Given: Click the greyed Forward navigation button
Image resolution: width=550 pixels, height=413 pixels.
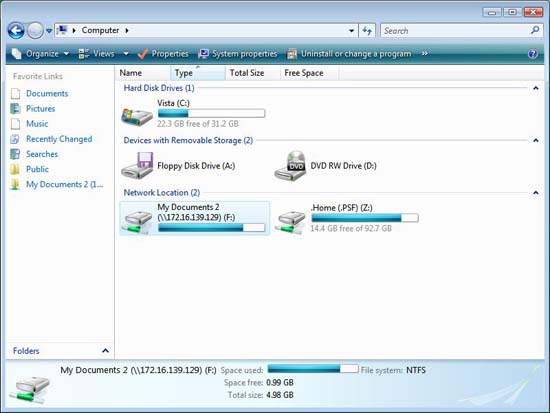Looking at the screenshot, I should 35,31.
